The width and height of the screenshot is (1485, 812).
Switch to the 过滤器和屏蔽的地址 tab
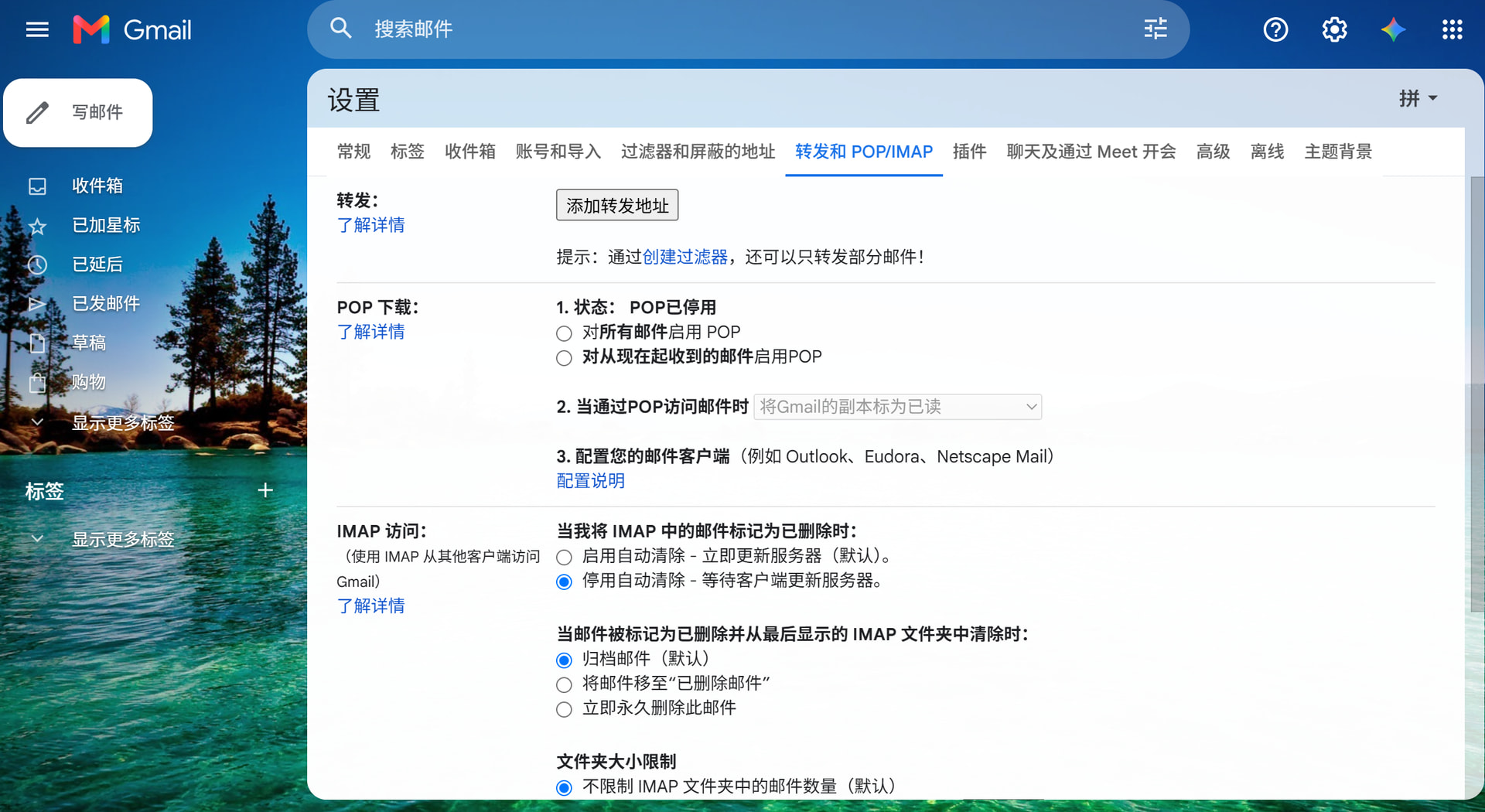coord(698,152)
